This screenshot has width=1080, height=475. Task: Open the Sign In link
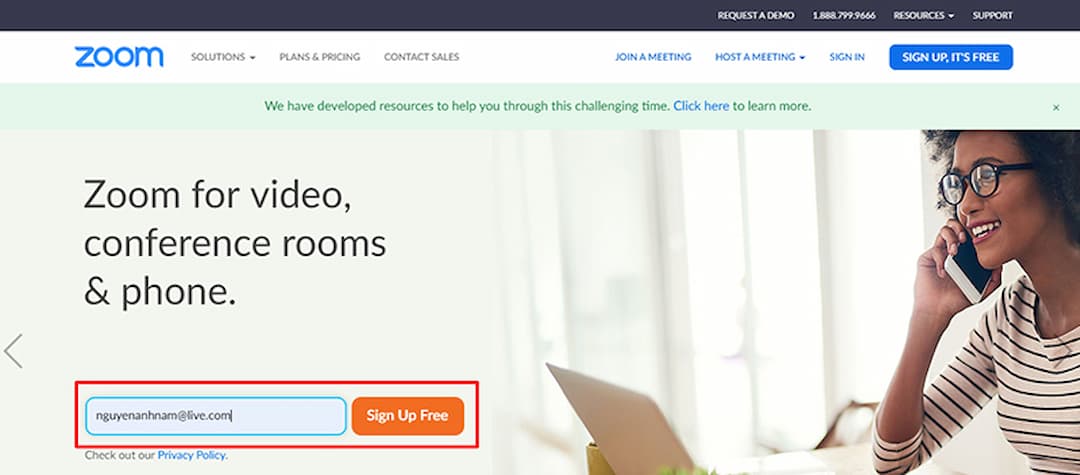tap(847, 57)
